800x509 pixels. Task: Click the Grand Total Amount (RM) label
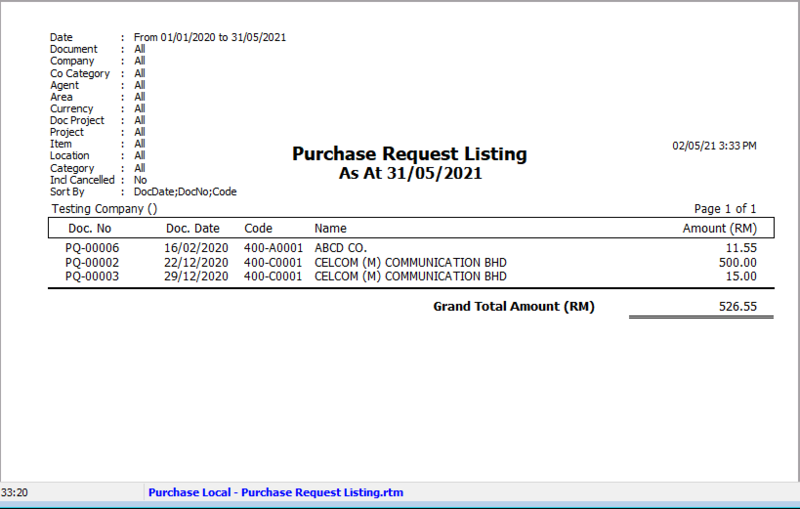click(513, 307)
